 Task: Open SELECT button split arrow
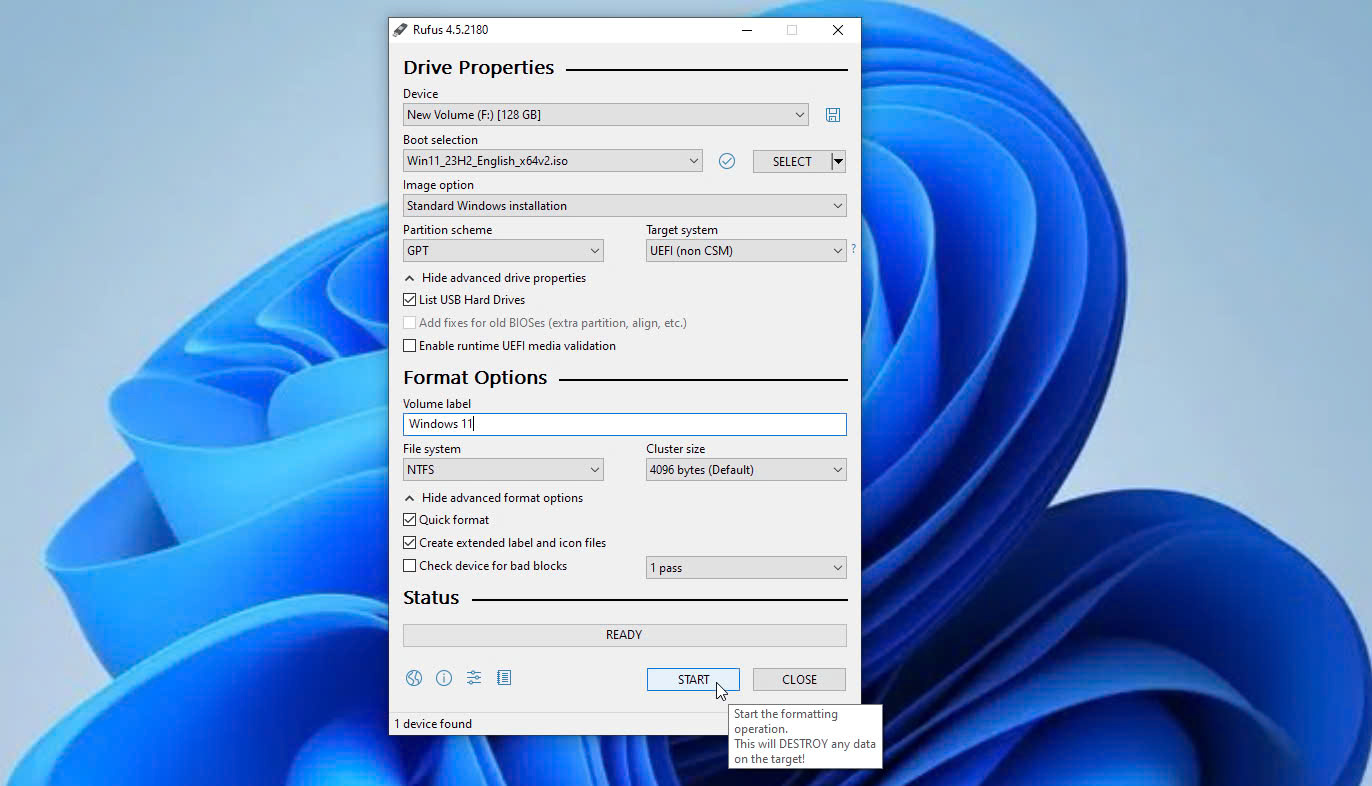pos(839,161)
